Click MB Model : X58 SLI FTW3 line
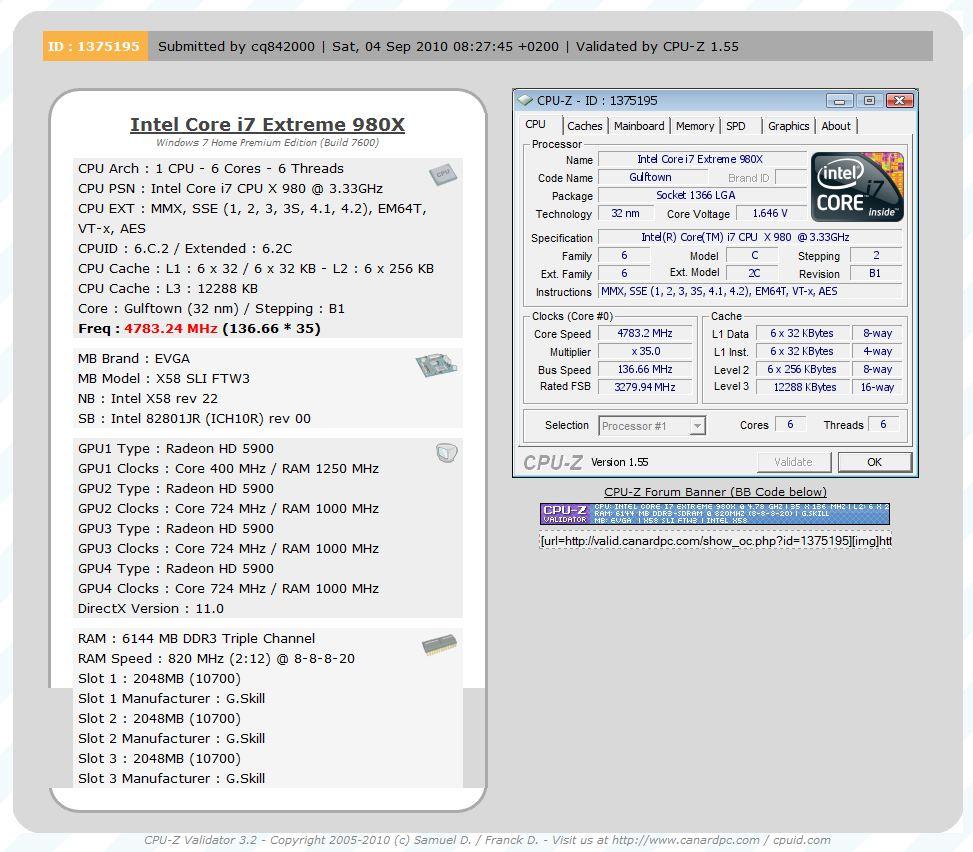 164,379
